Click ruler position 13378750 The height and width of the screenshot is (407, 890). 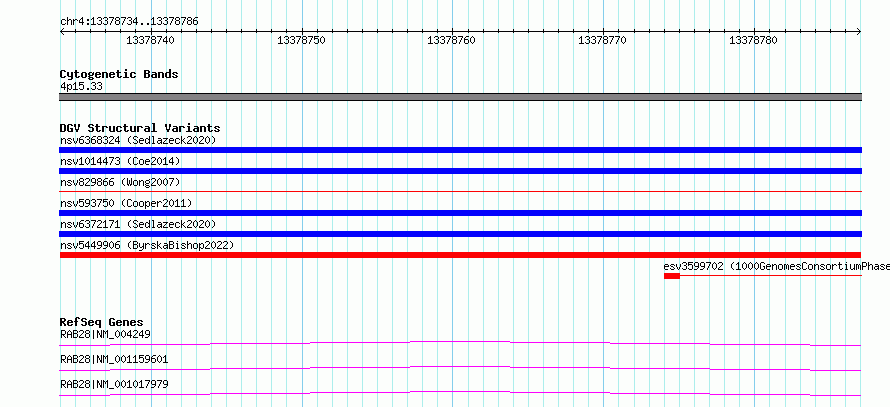[x=301, y=41]
